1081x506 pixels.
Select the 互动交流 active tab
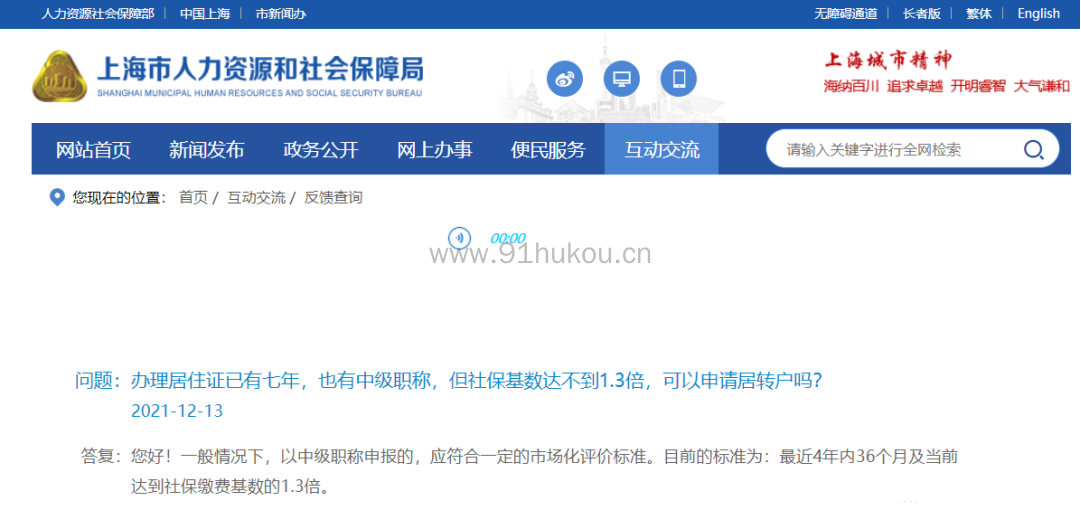pos(661,150)
